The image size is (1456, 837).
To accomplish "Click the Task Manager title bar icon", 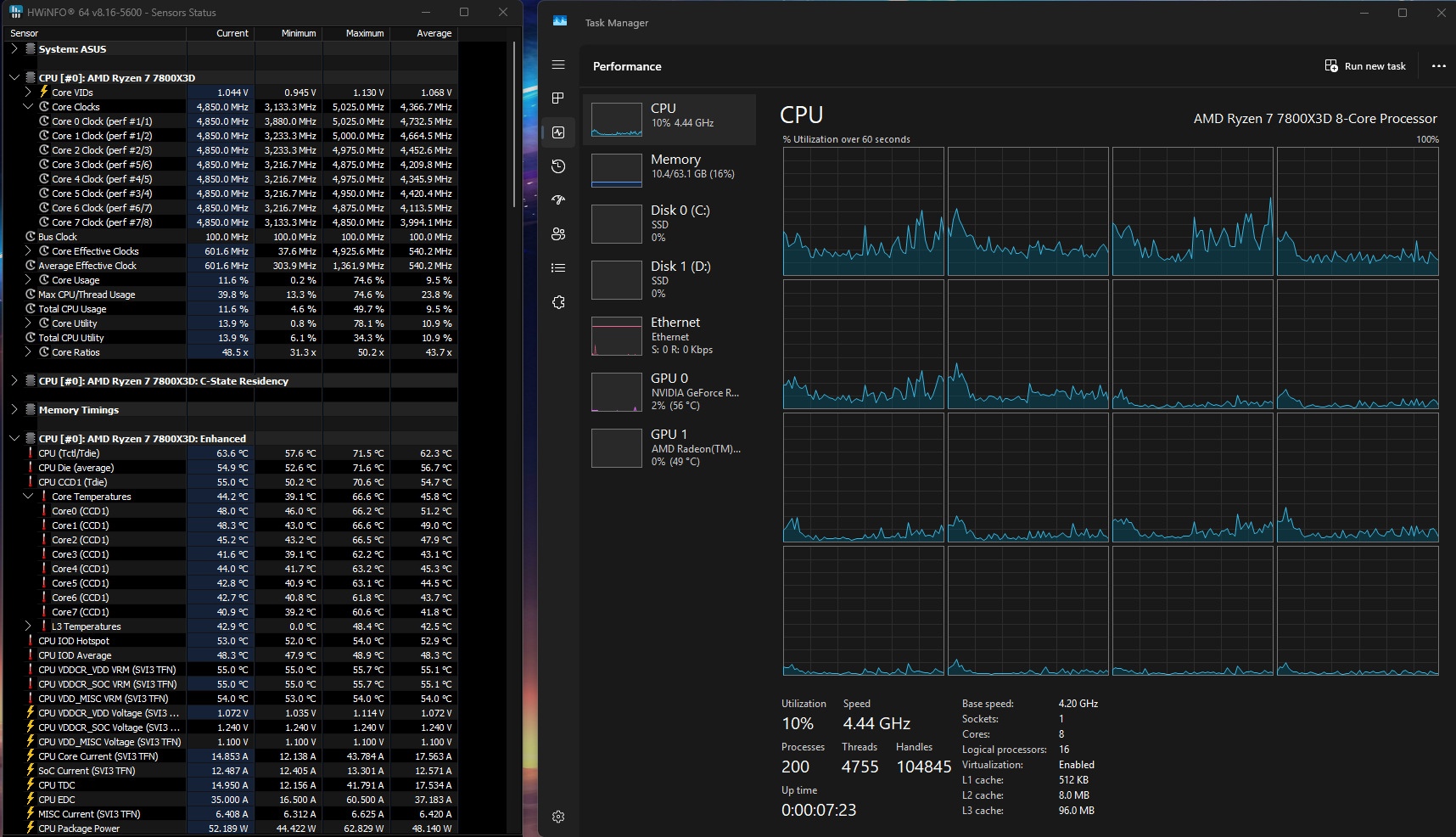I will tap(560, 21).
